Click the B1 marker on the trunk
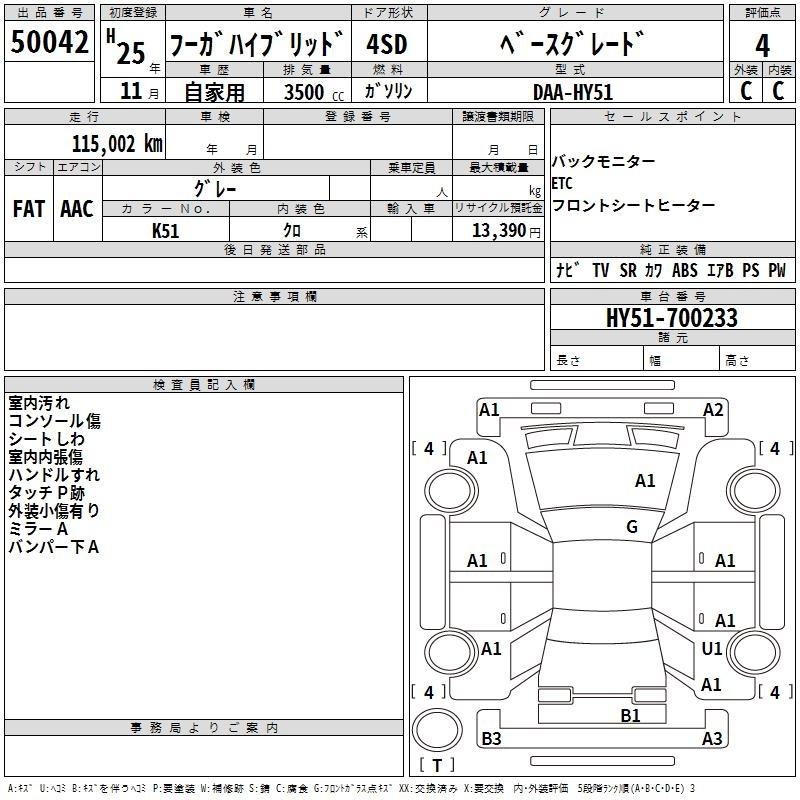Screen dimensions: 800x800 630,715
